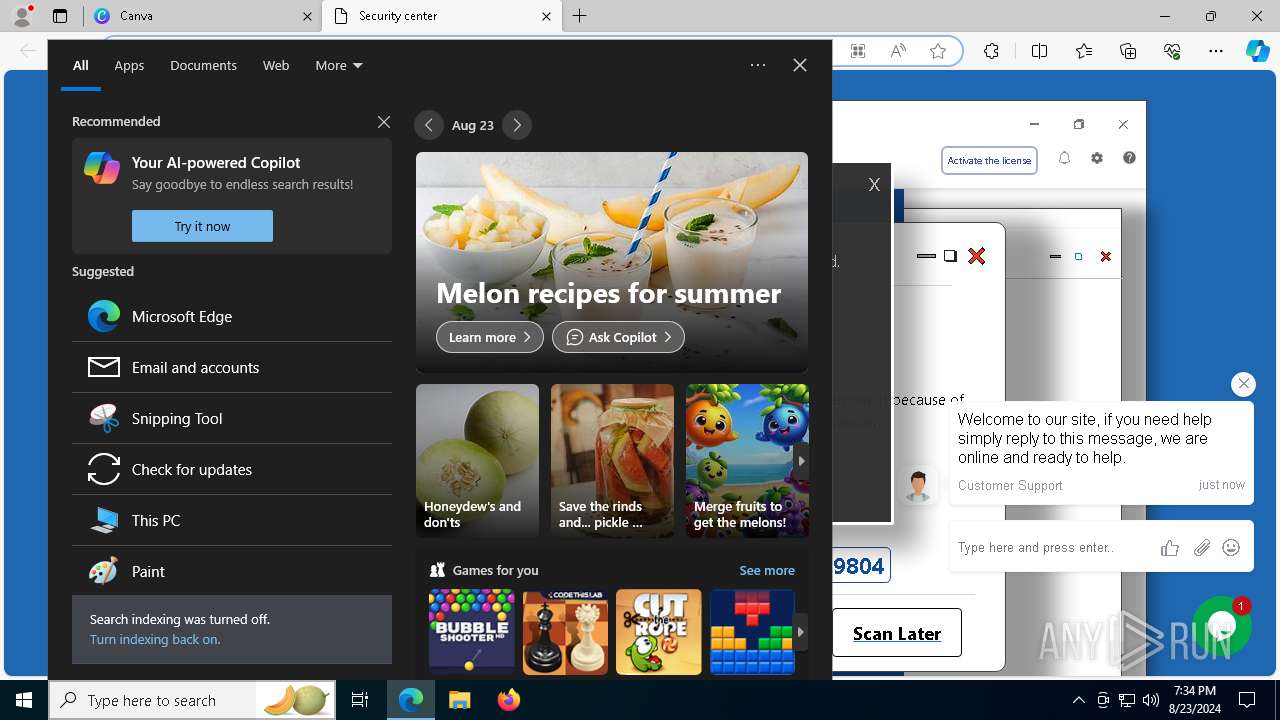Image resolution: width=1280 pixels, height=720 pixels.
Task: Open Browser essentials heart icon
Action: coord(1172,51)
